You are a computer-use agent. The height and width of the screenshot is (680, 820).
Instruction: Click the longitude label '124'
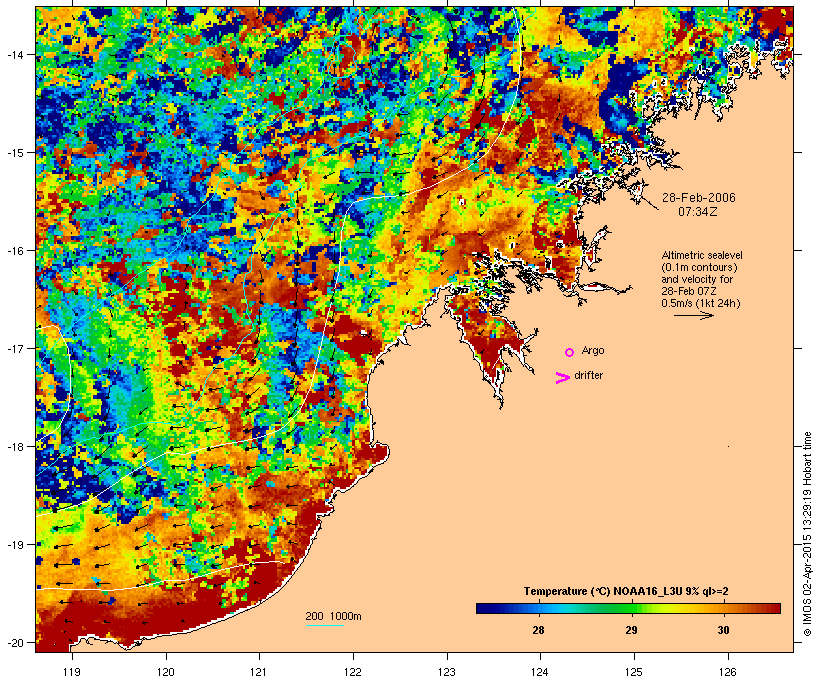click(540, 672)
